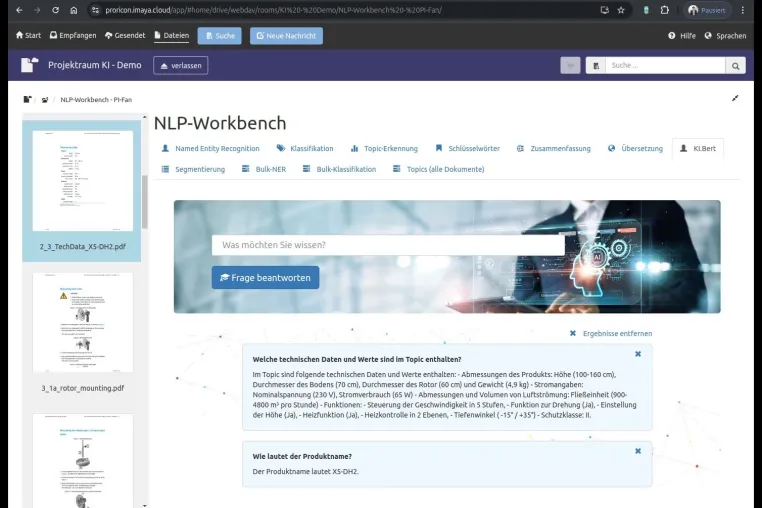
Task: Open Hilfe in the top bar
Action: point(682,35)
